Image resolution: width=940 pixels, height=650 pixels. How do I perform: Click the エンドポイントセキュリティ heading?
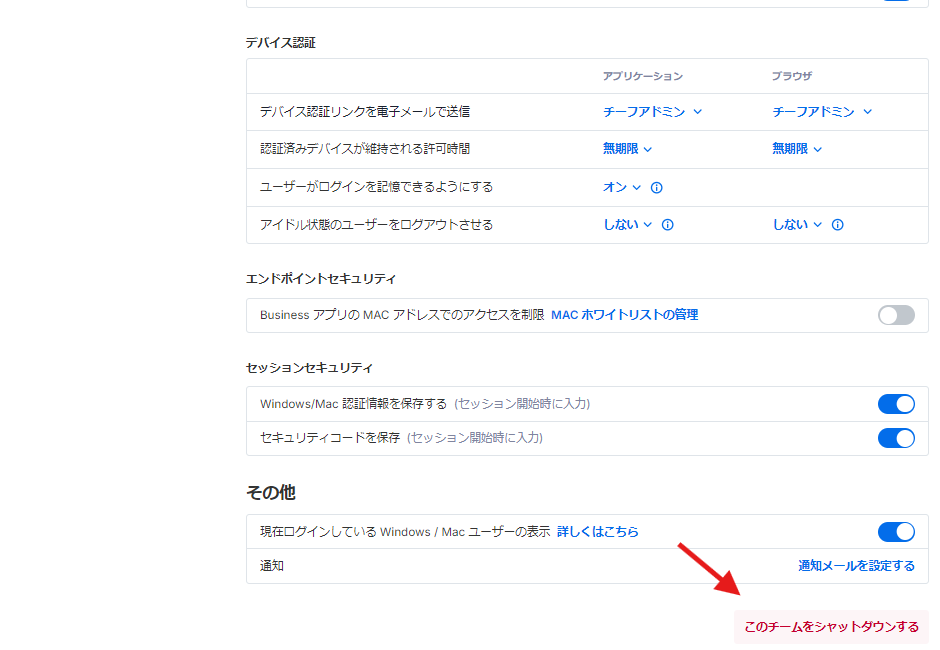(x=321, y=279)
